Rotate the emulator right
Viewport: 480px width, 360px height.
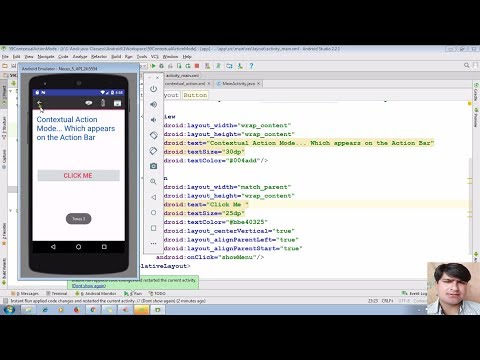point(153,151)
